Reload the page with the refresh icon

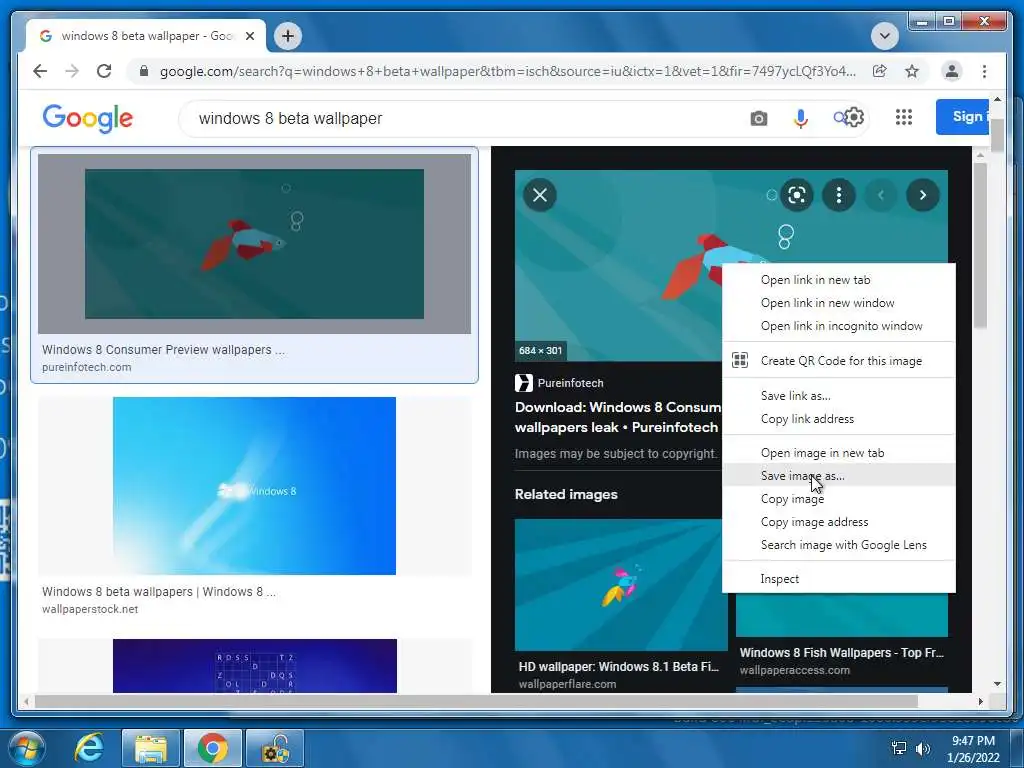[x=104, y=71]
